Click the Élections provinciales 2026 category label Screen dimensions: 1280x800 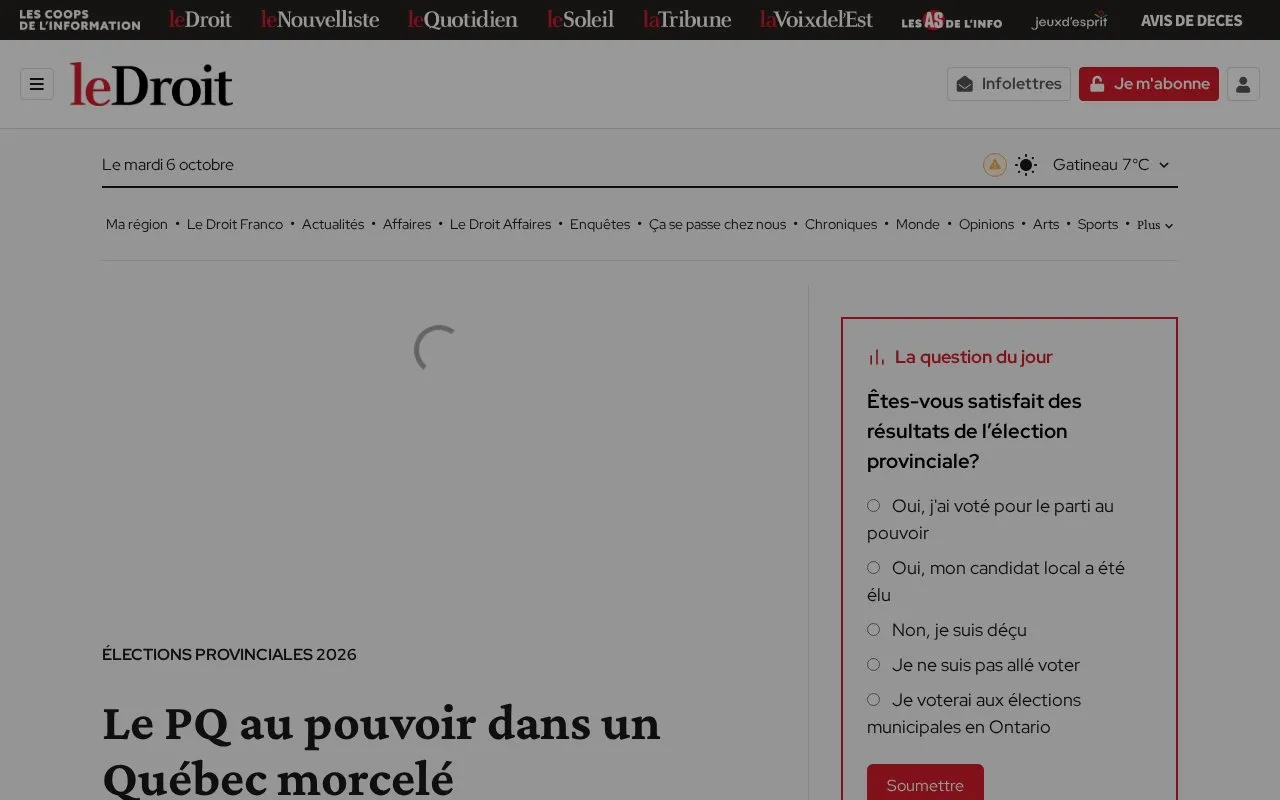click(229, 655)
